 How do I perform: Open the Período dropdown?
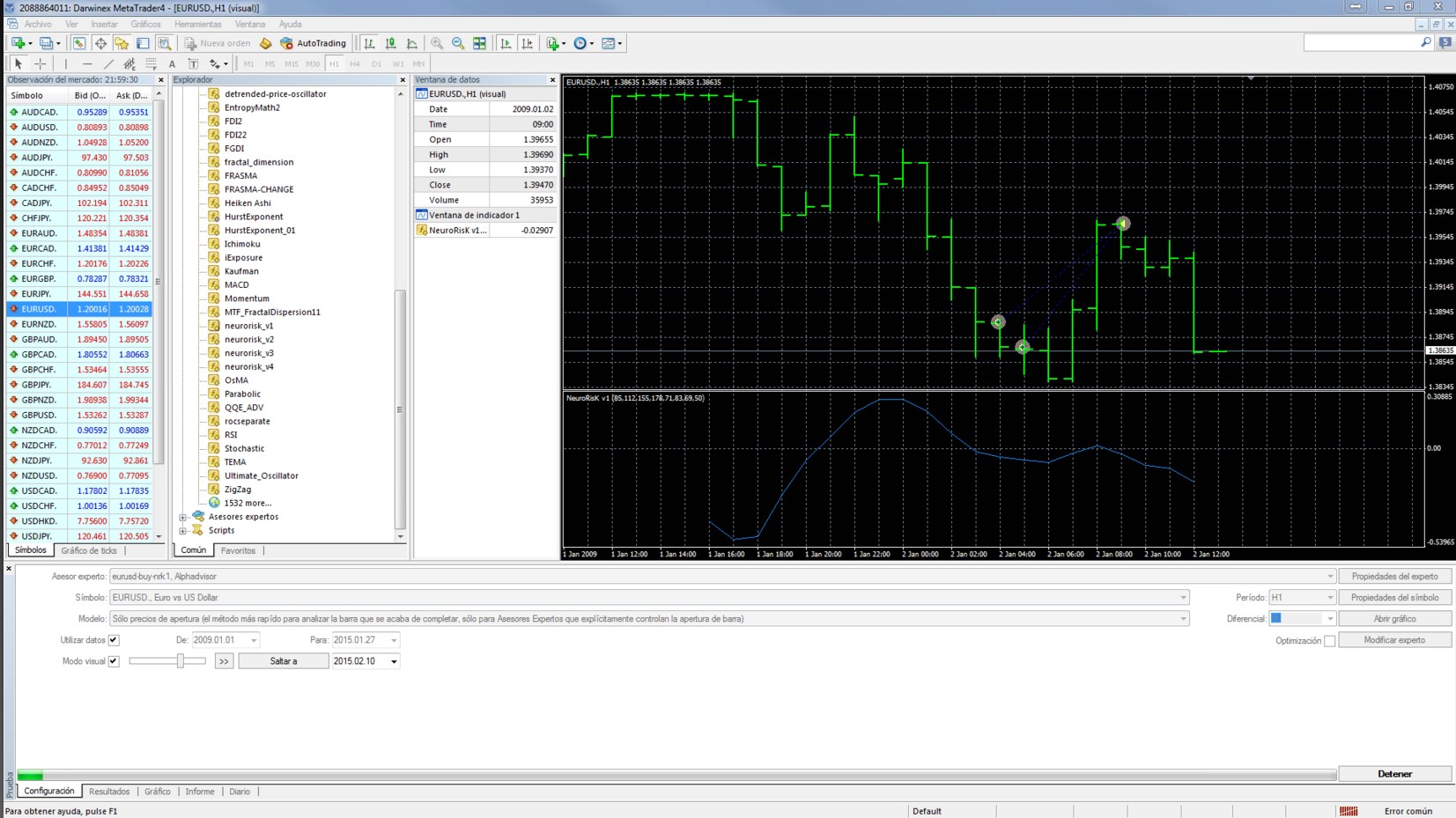(1329, 598)
